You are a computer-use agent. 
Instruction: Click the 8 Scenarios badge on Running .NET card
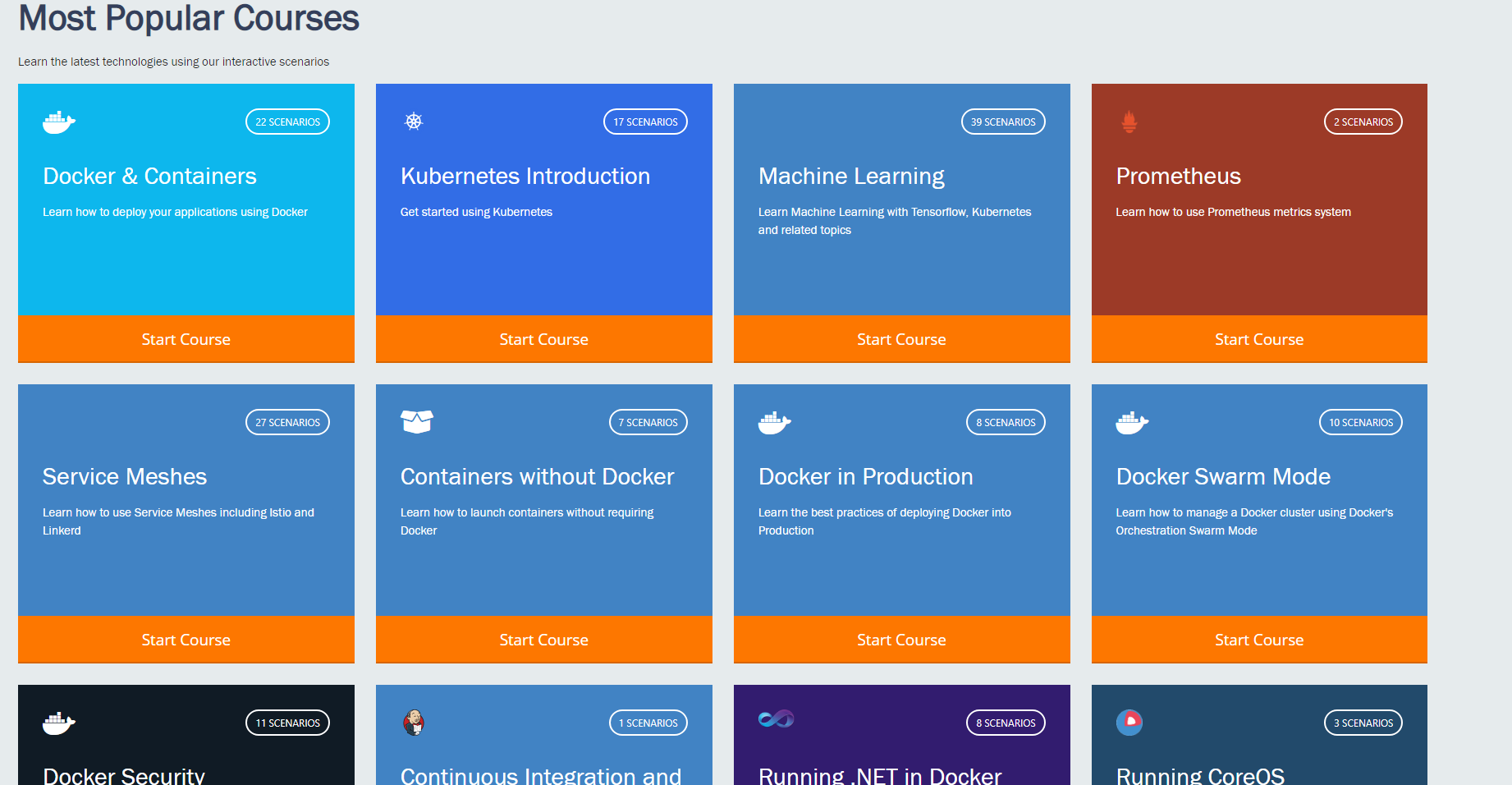coord(1006,723)
